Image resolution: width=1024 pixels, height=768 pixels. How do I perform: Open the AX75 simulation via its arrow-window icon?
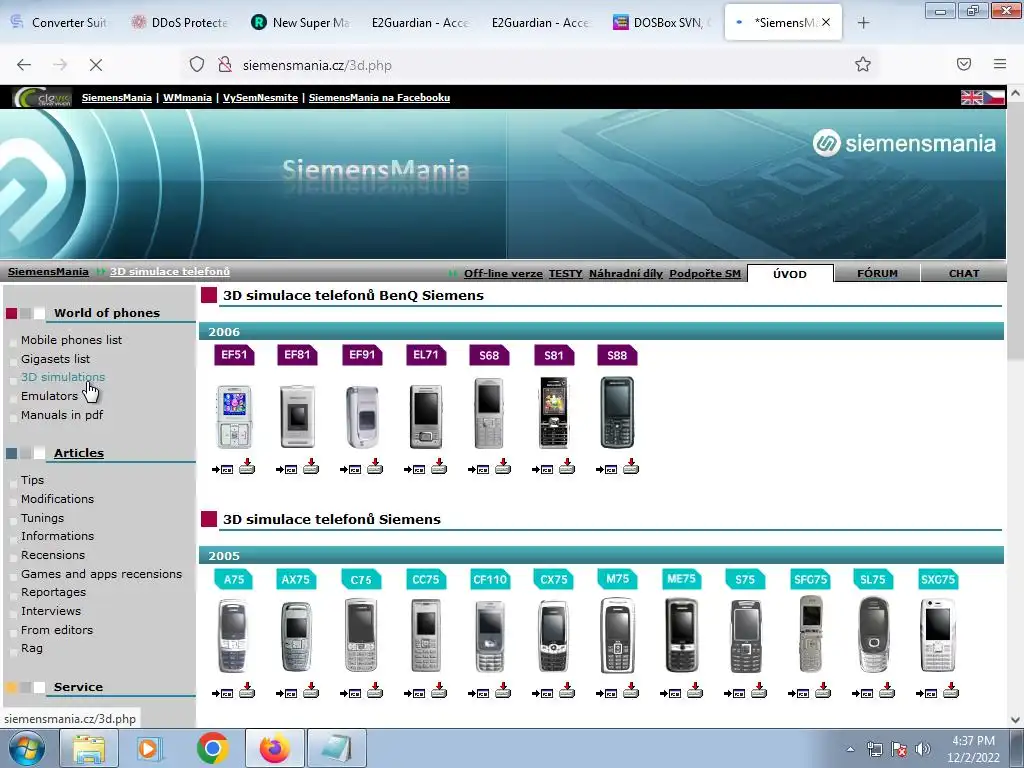point(287,693)
